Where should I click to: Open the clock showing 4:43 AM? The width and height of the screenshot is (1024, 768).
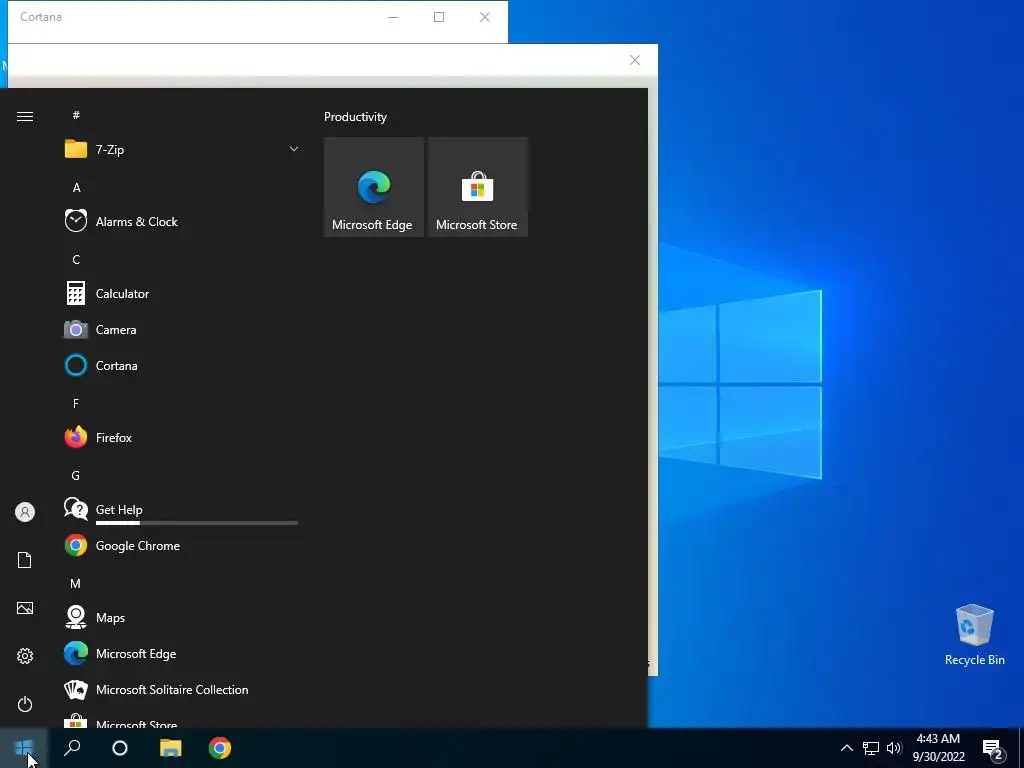(938, 748)
